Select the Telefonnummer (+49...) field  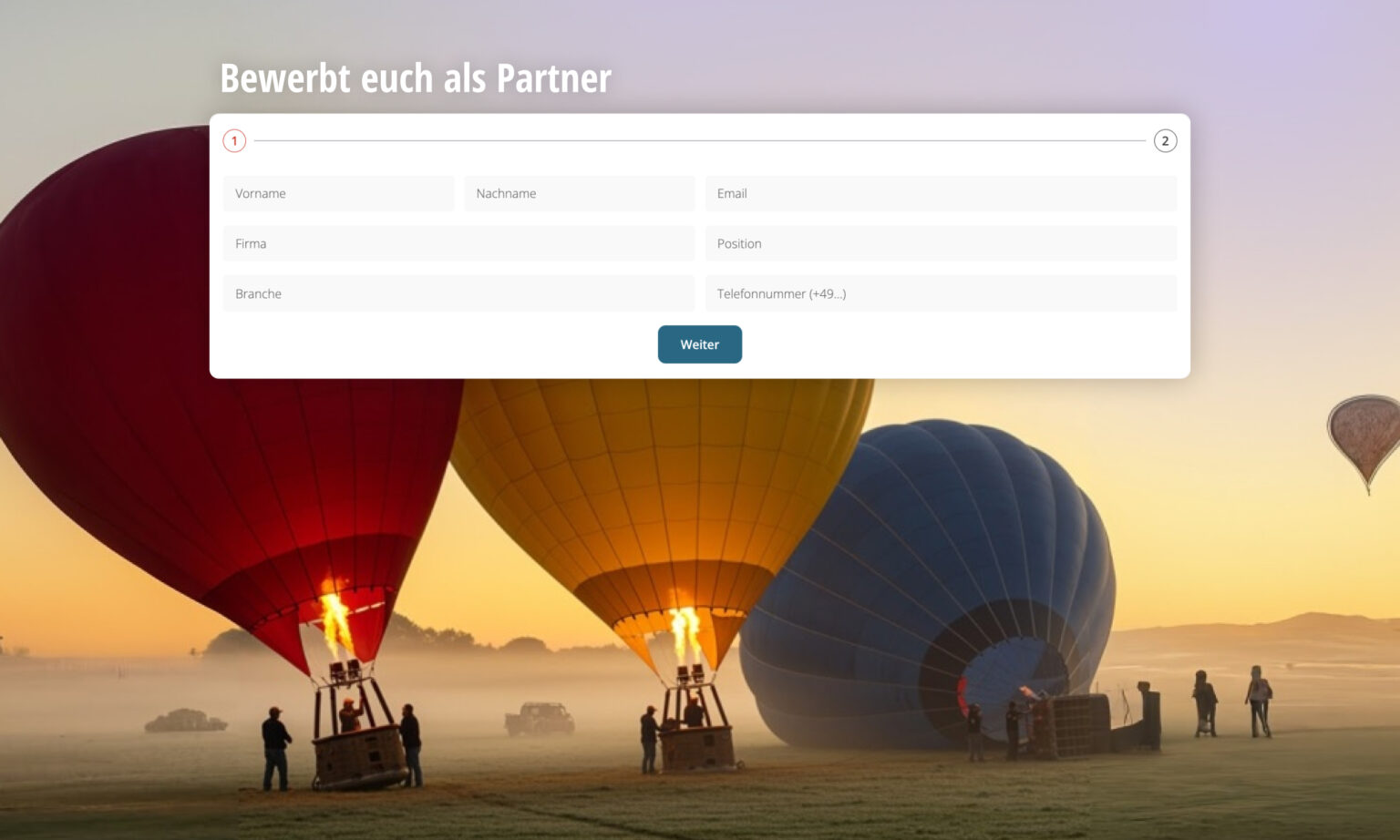941,294
